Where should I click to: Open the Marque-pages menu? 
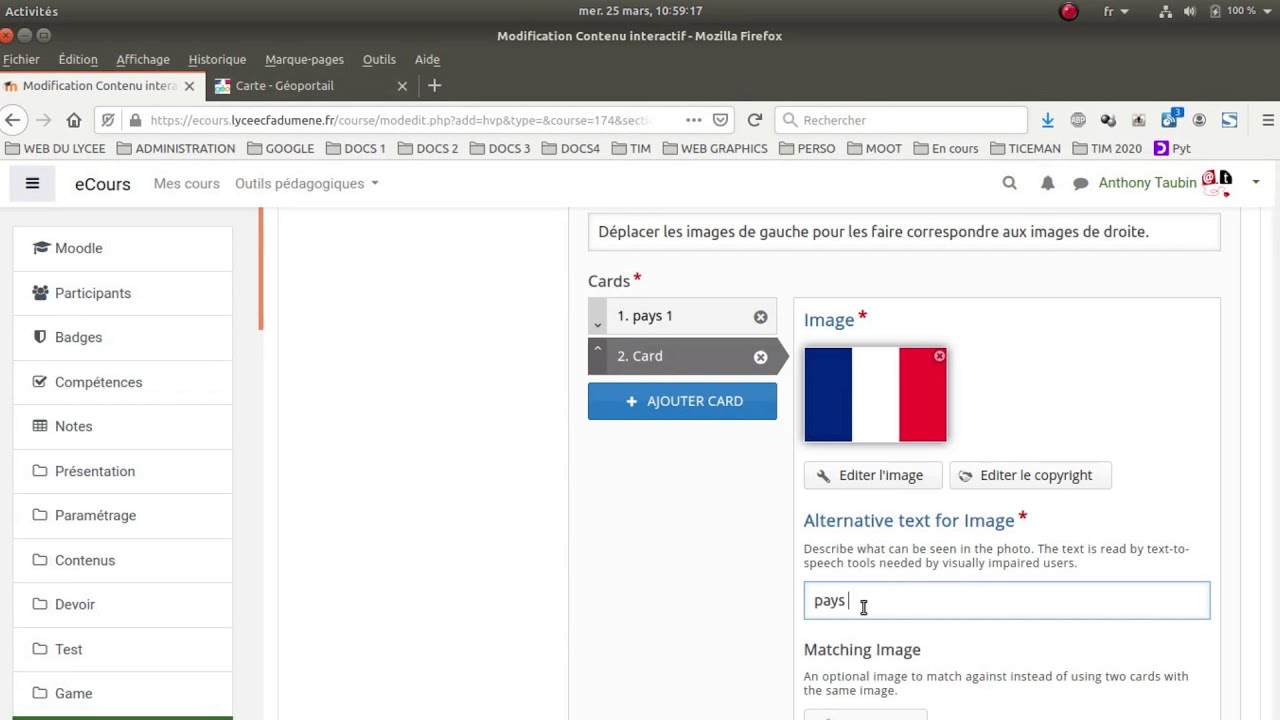tap(304, 59)
